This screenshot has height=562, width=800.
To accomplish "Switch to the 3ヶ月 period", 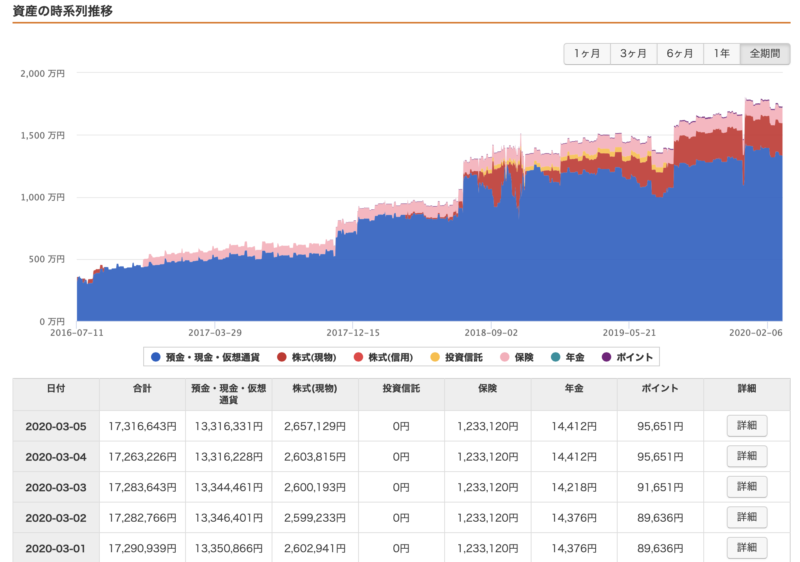I will pos(634,54).
